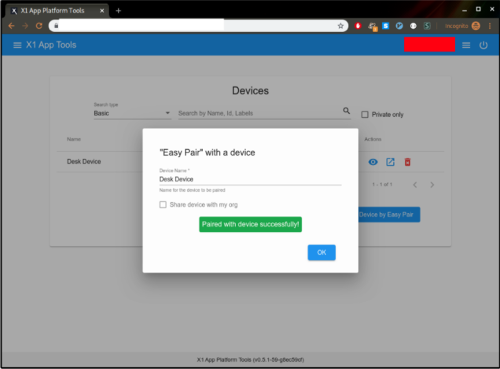View the Desk Device details with the eye icon
The width and height of the screenshot is (500, 369).
[373, 162]
